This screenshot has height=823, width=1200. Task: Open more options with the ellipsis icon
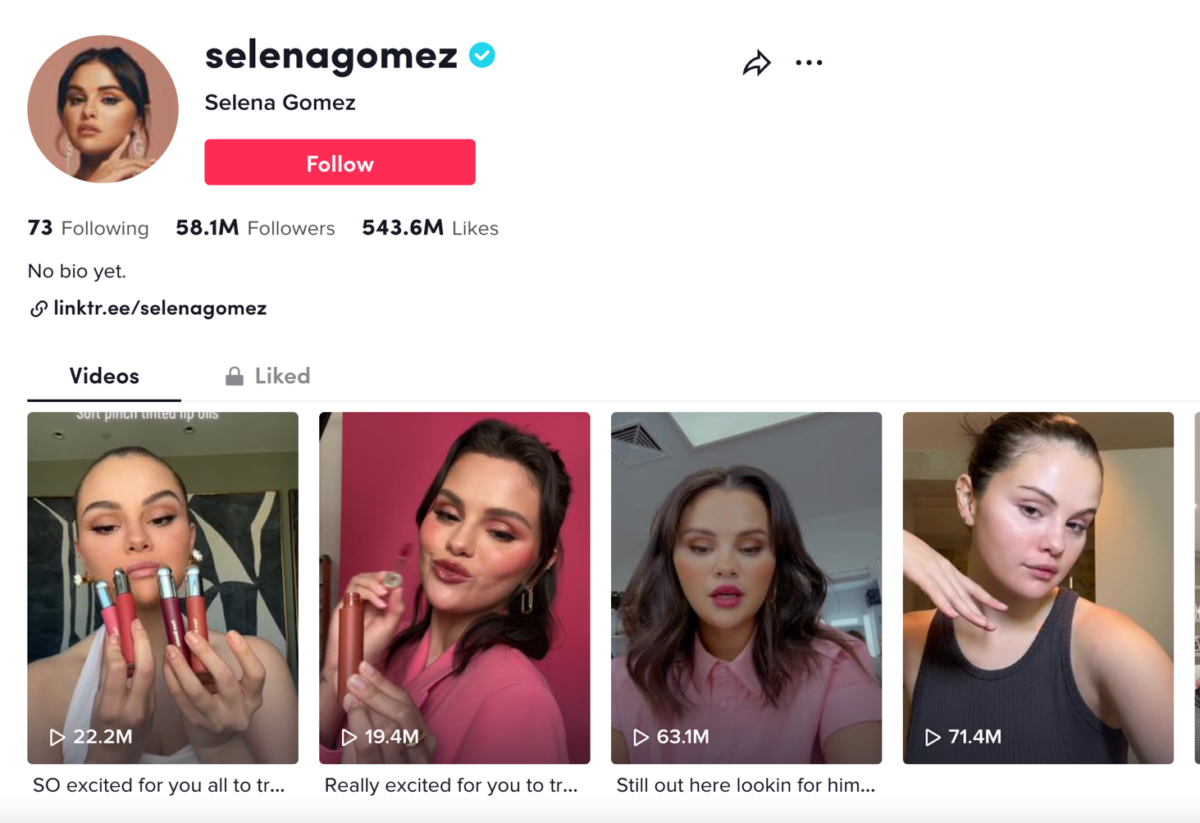pyautogui.click(x=810, y=62)
